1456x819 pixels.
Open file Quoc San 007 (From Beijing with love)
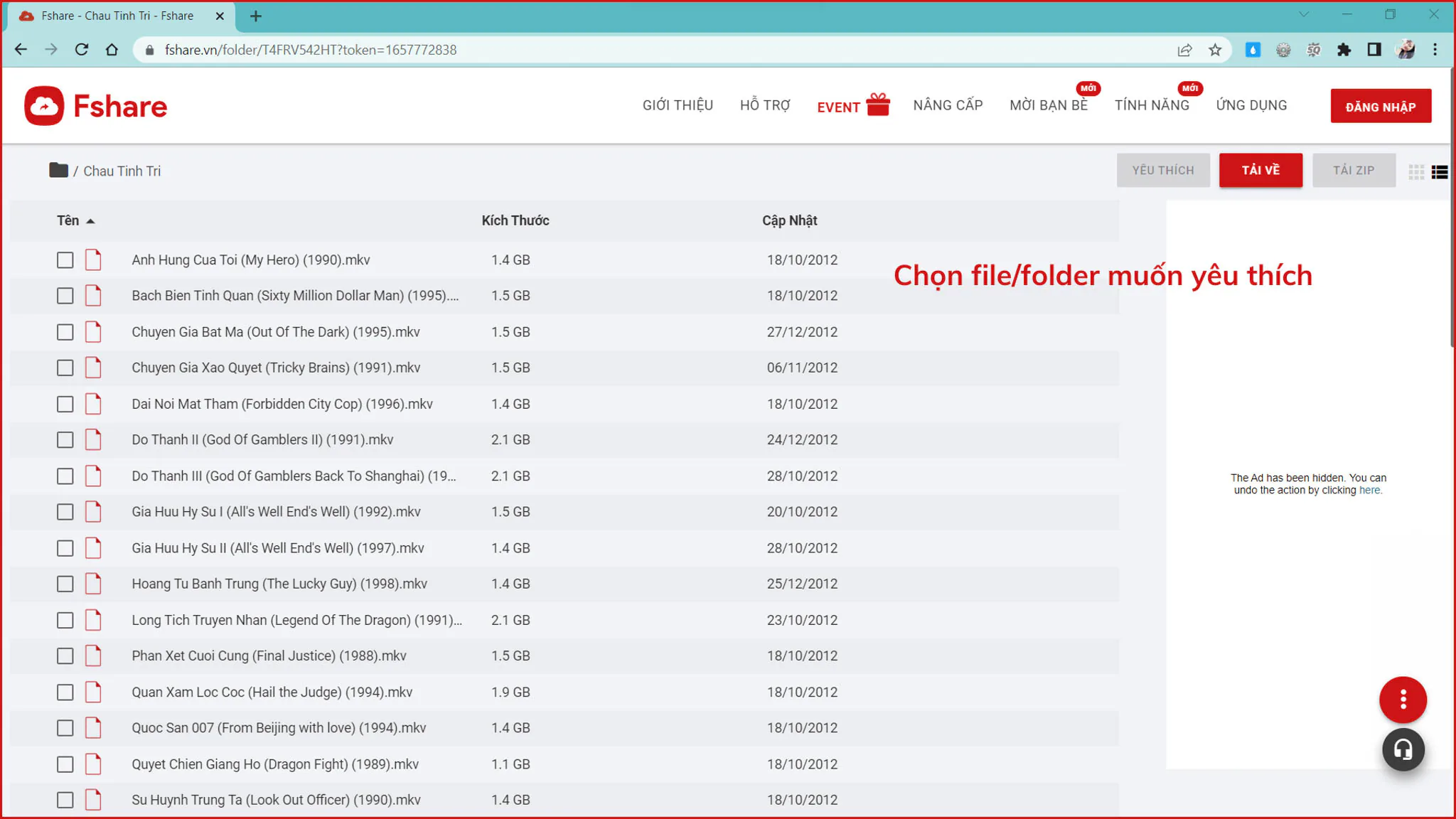pyautogui.click(x=279, y=728)
